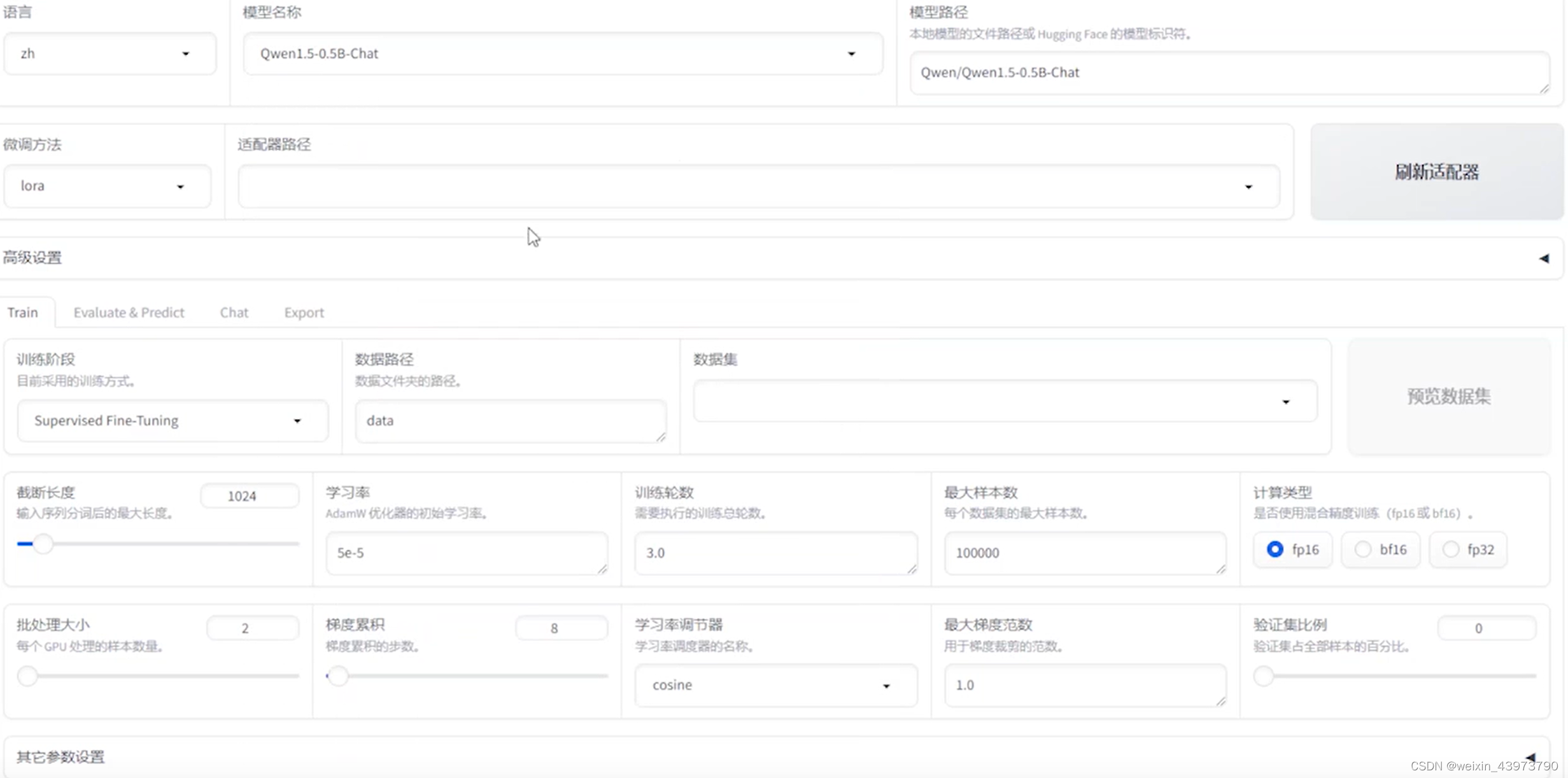Select the bf16 compute type
The width and height of the screenshot is (1568, 778).
[x=1362, y=549]
